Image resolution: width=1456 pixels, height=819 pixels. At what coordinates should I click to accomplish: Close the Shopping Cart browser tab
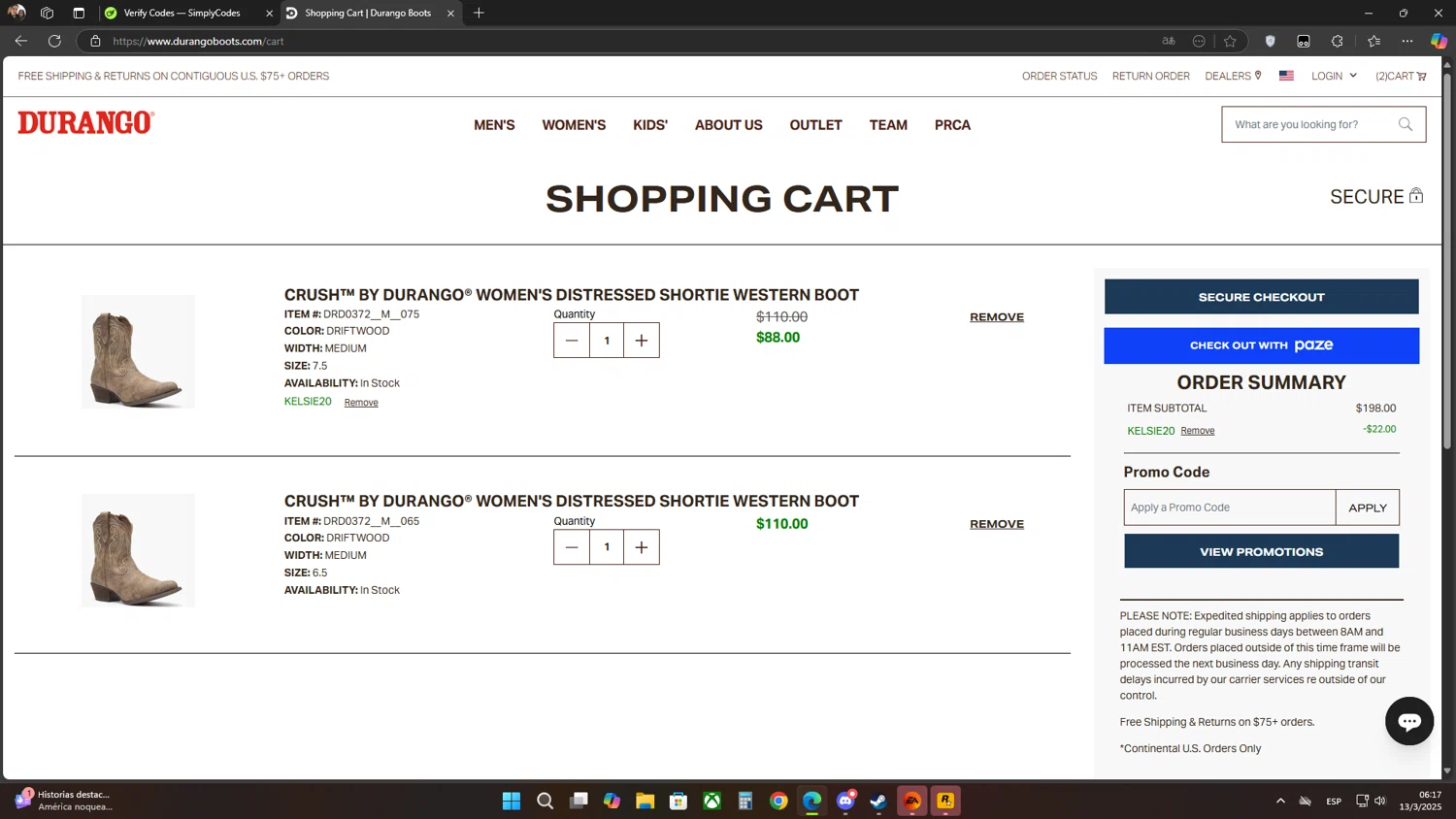[x=450, y=13]
